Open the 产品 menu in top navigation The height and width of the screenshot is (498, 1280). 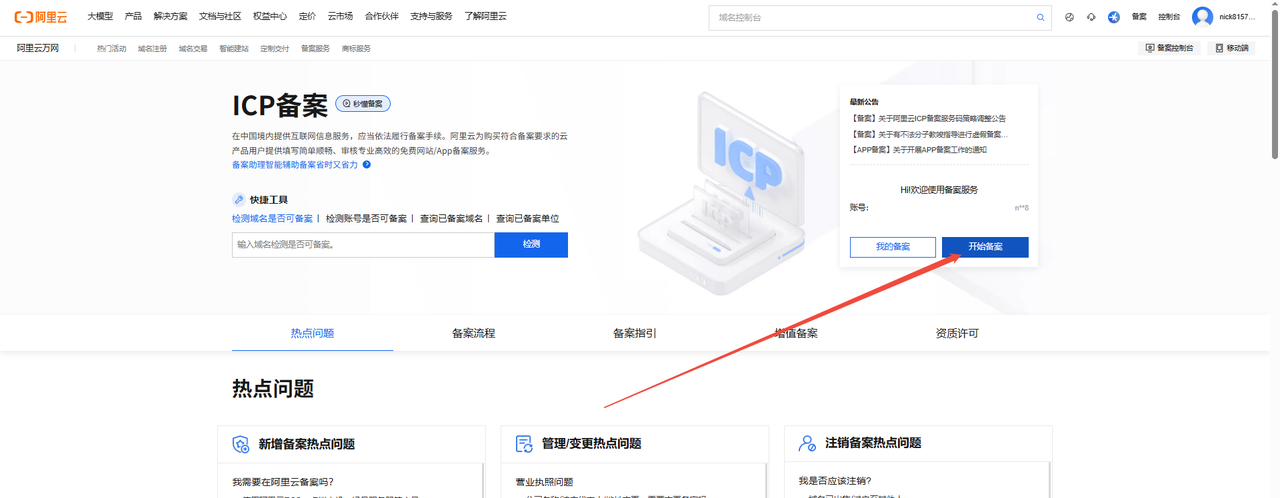(x=133, y=17)
